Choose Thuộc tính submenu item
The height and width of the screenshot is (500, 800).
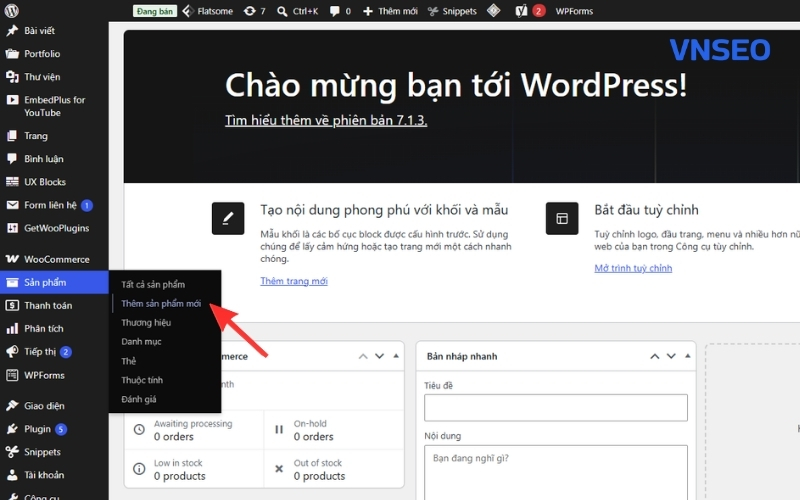142,380
